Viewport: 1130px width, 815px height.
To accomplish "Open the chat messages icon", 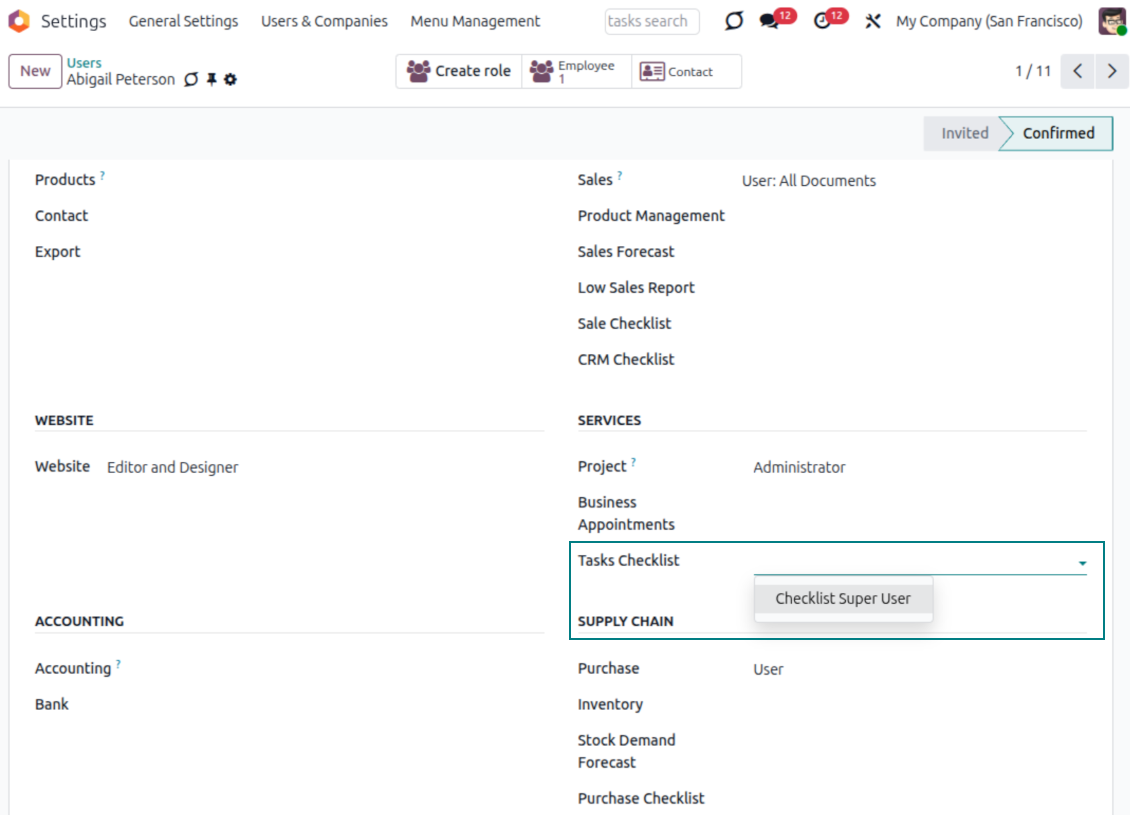I will click(768, 21).
